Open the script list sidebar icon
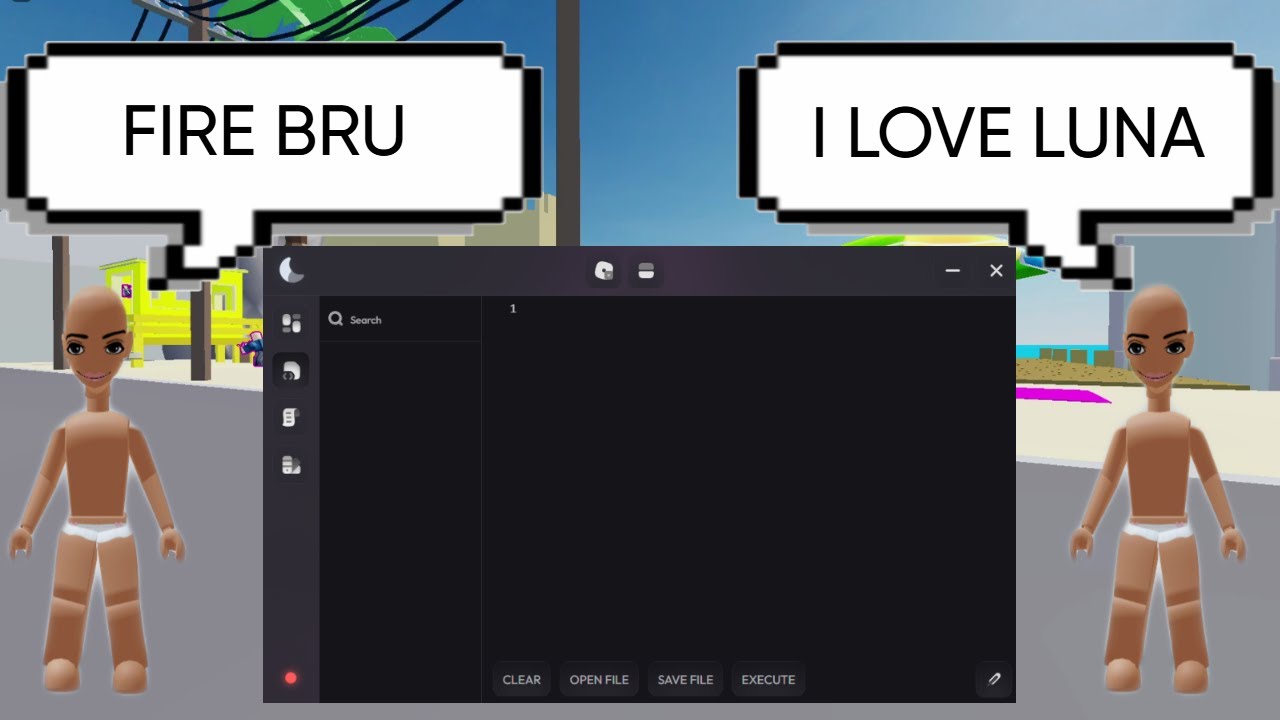This screenshot has width=1280, height=720. pos(291,418)
